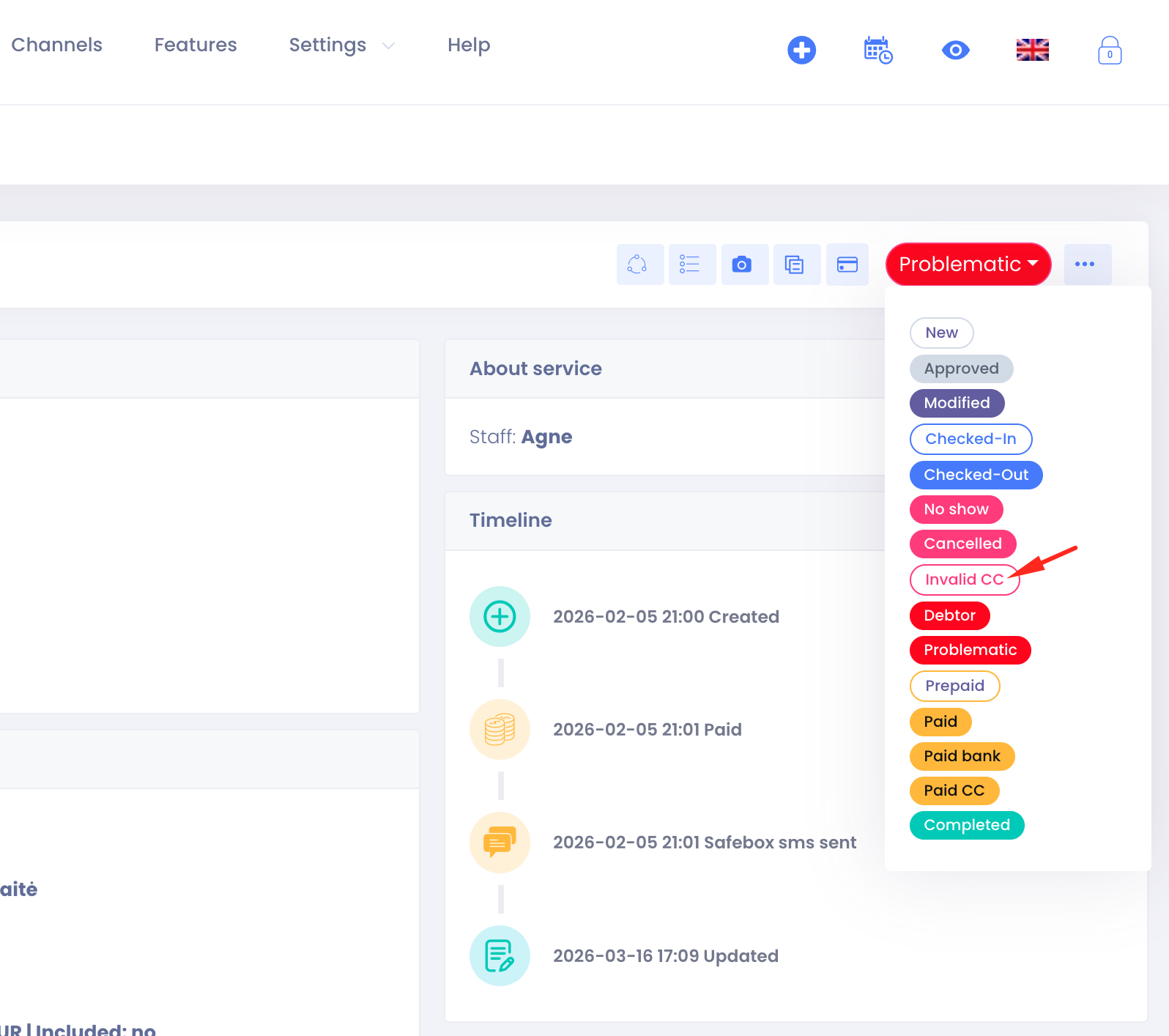Toggle the eye visibility icon
The width and height of the screenshot is (1169, 1036).
coord(955,51)
